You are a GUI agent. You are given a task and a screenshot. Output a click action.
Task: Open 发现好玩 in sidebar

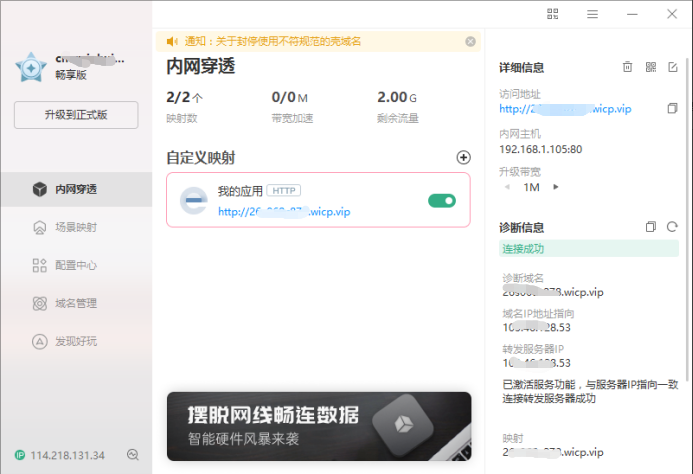tap(76, 341)
